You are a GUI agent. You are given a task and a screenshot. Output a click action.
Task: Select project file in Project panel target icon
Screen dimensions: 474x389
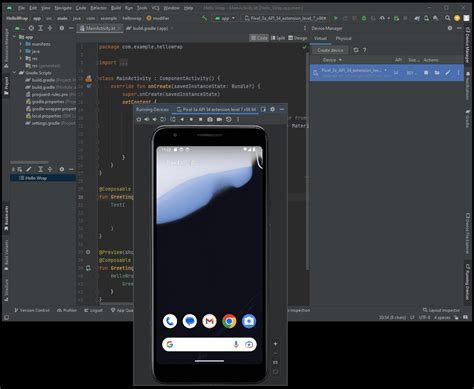click(31, 28)
